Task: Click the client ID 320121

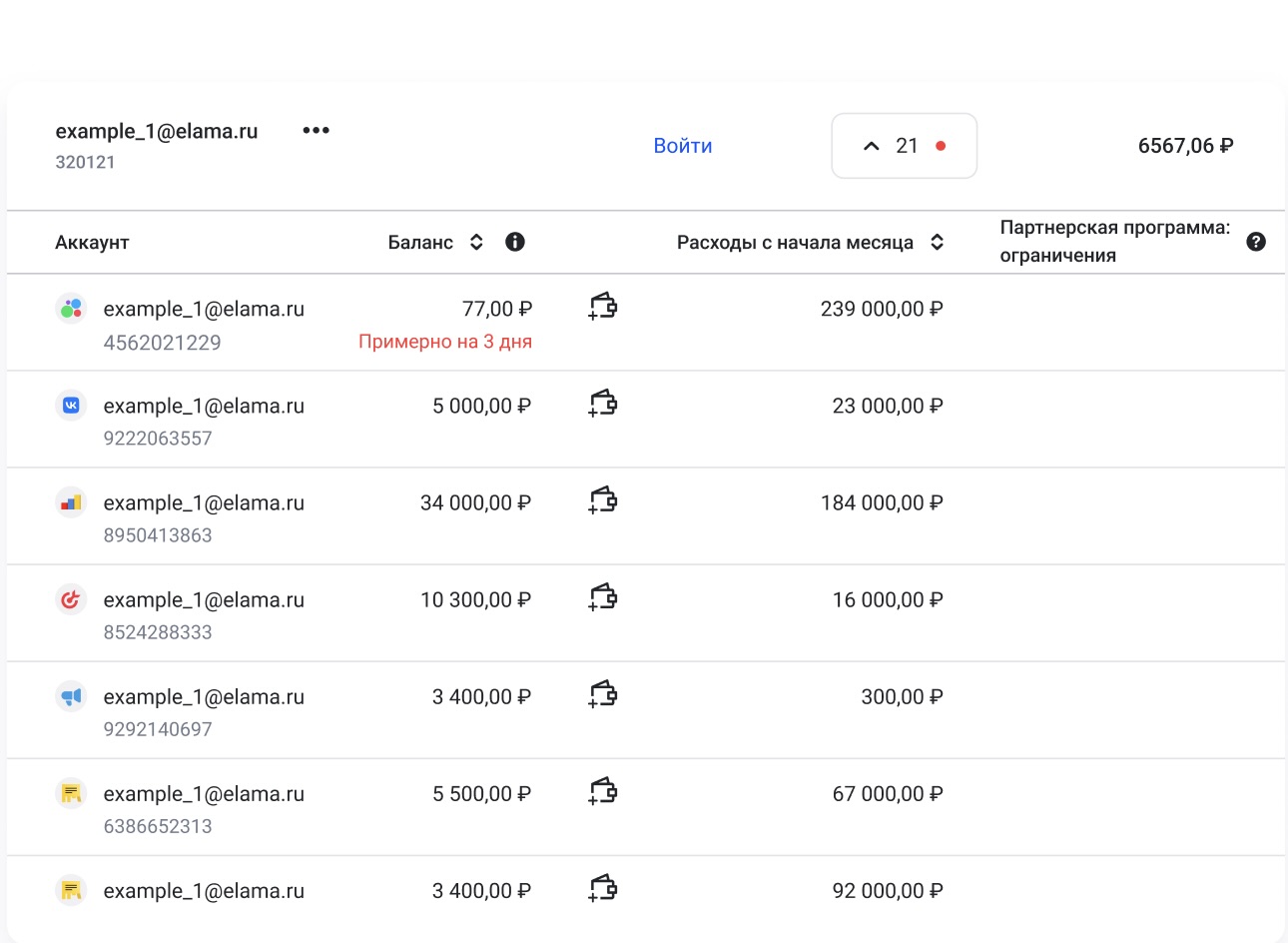Action: pyautogui.click(x=85, y=162)
